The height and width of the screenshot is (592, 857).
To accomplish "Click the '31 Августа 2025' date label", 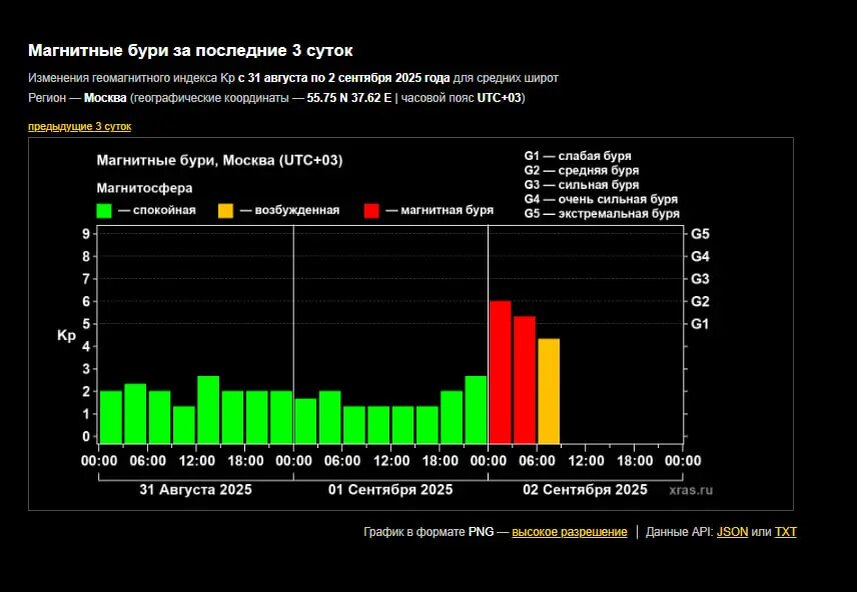I will [x=195, y=490].
